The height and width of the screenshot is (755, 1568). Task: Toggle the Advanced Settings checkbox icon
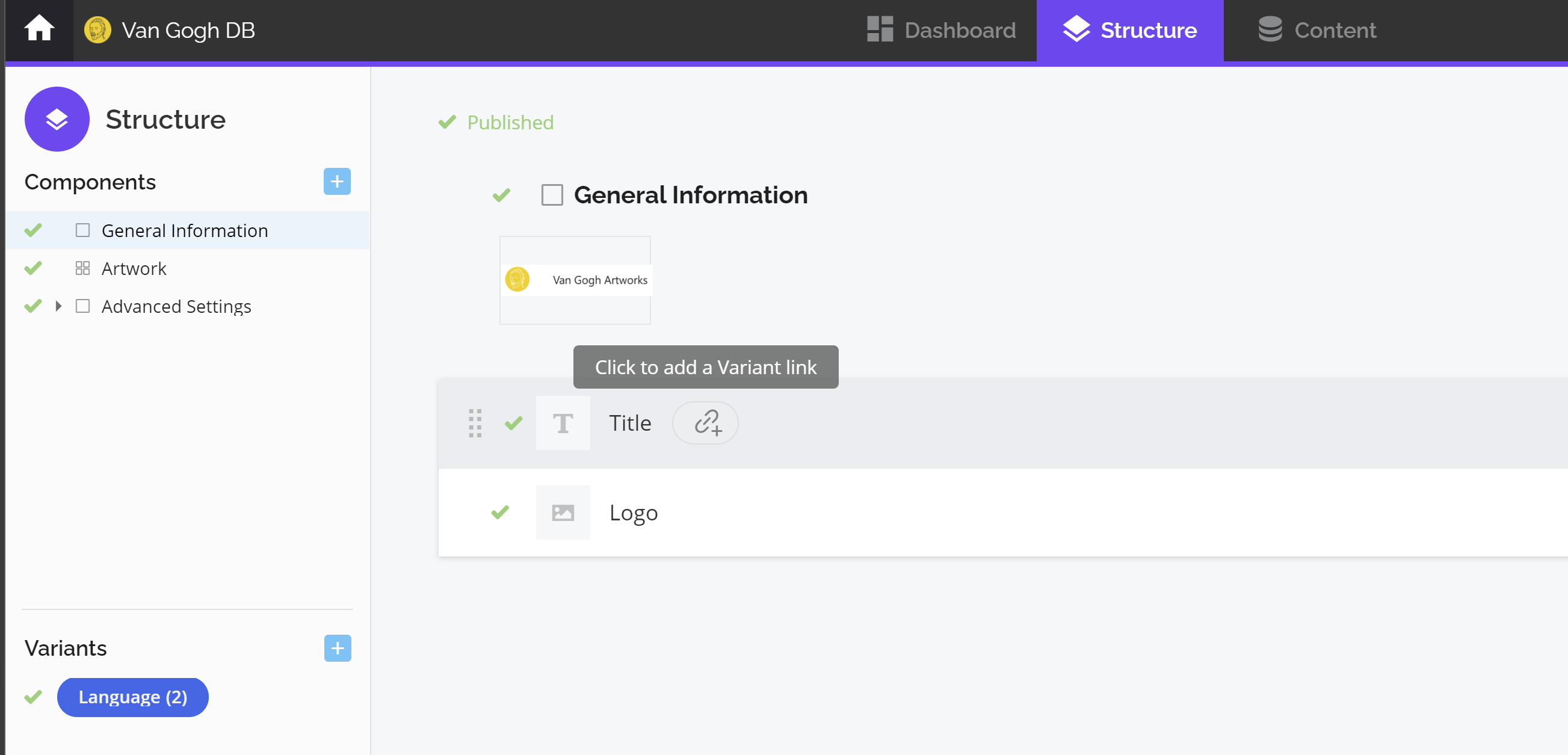click(x=83, y=306)
